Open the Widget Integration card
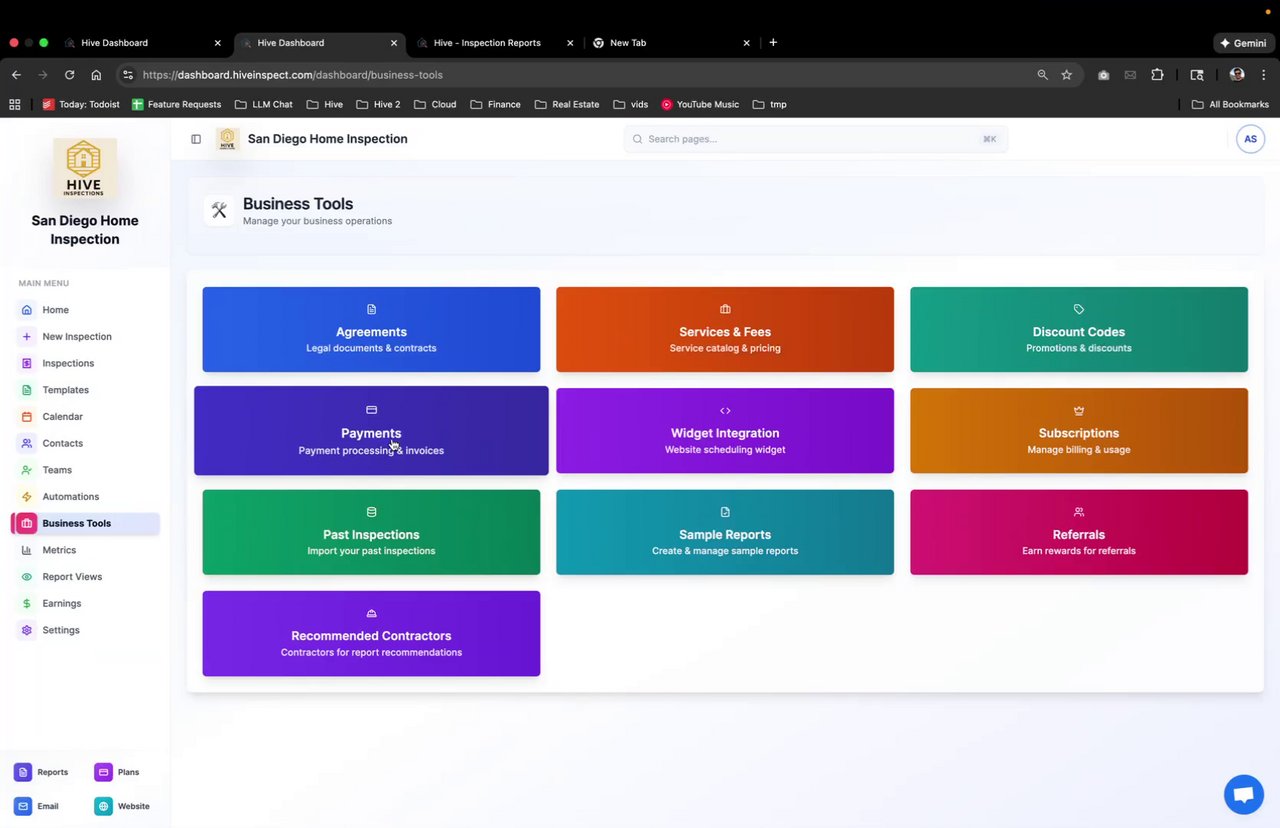This screenshot has height=828, width=1280. (725, 431)
